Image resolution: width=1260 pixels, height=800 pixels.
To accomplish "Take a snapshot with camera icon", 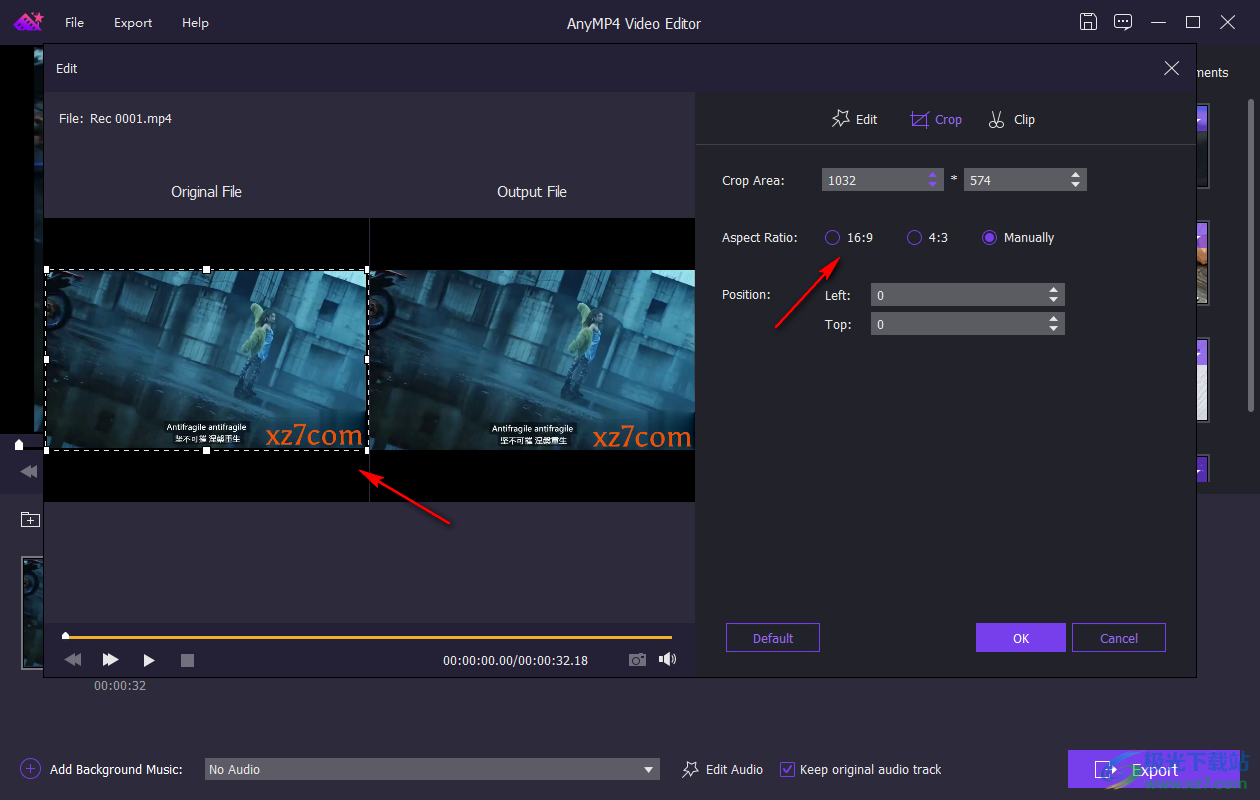I will pyautogui.click(x=637, y=660).
